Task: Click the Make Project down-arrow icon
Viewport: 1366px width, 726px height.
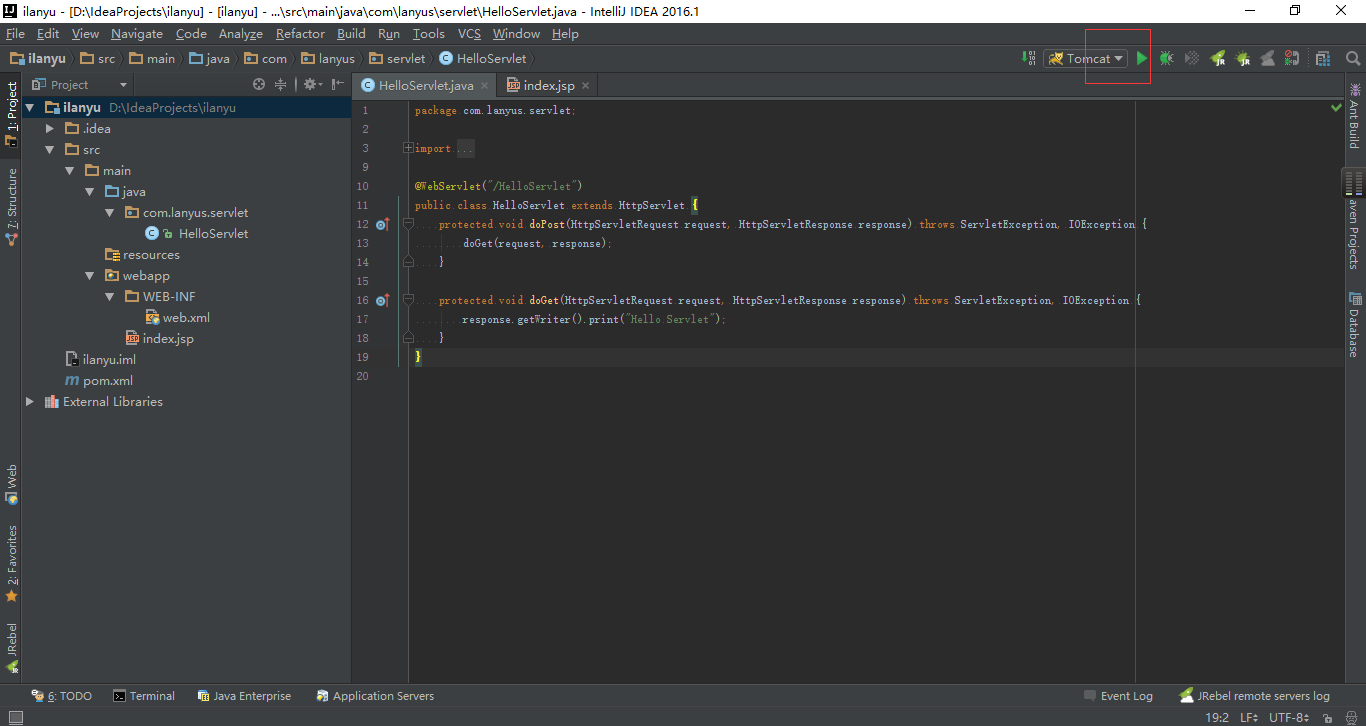Action: point(1030,59)
